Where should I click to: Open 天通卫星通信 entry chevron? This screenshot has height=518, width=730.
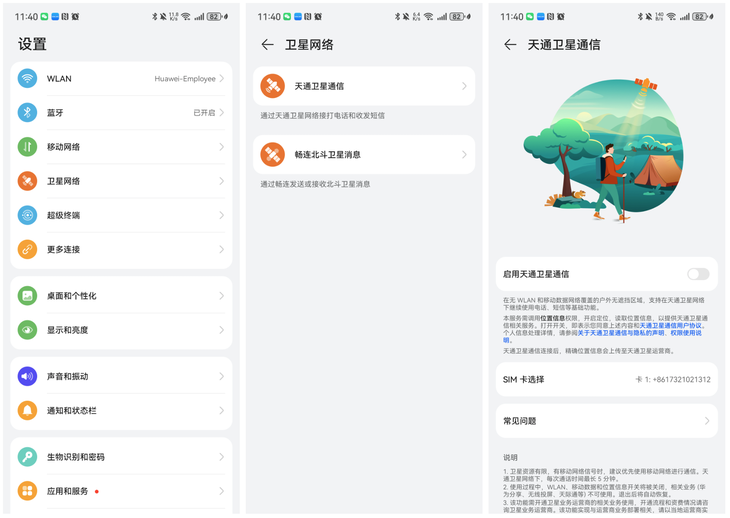click(x=464, y=86)
